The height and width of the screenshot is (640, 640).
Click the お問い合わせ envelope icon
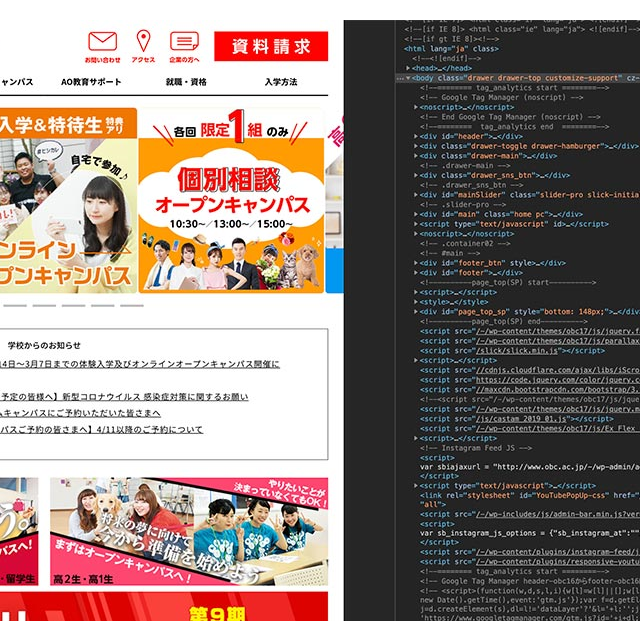(x=102, y=42)
